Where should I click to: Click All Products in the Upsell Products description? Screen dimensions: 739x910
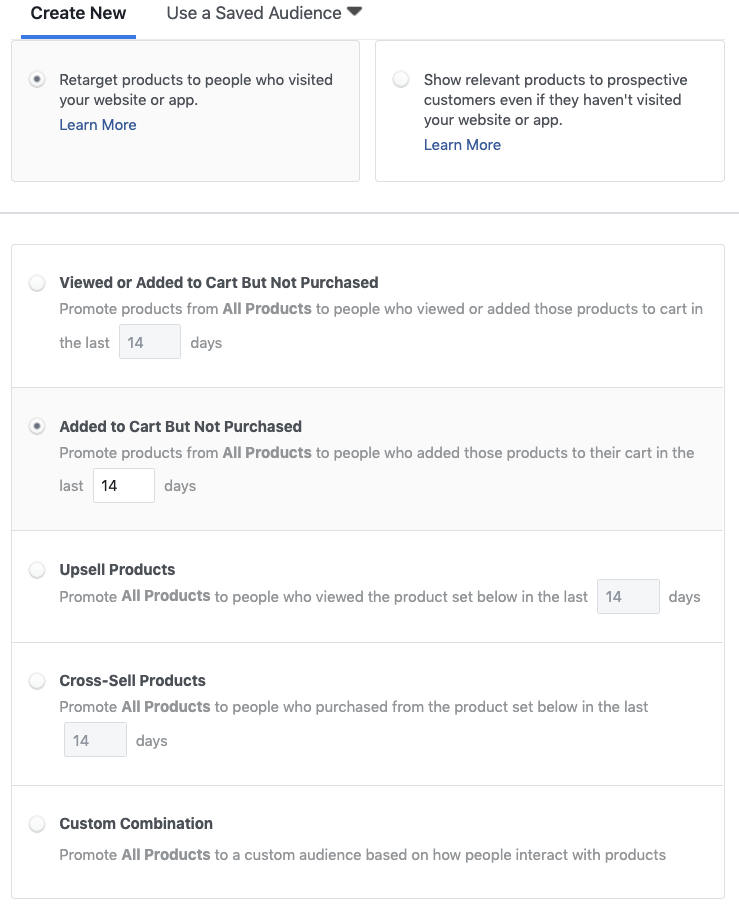[166, 596]
